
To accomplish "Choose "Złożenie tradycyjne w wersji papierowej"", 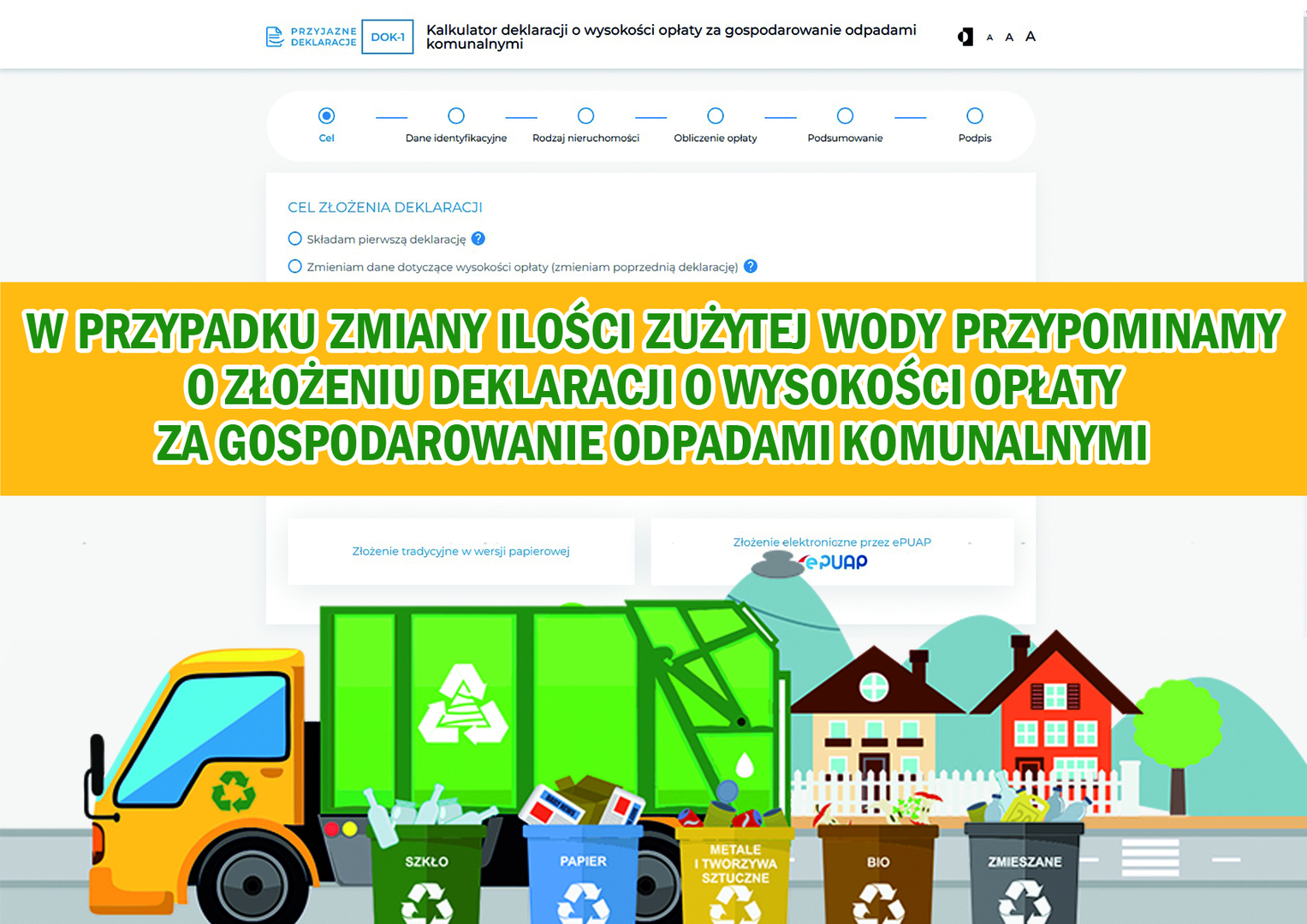I will pyautogui.click(x=461, y=551).
